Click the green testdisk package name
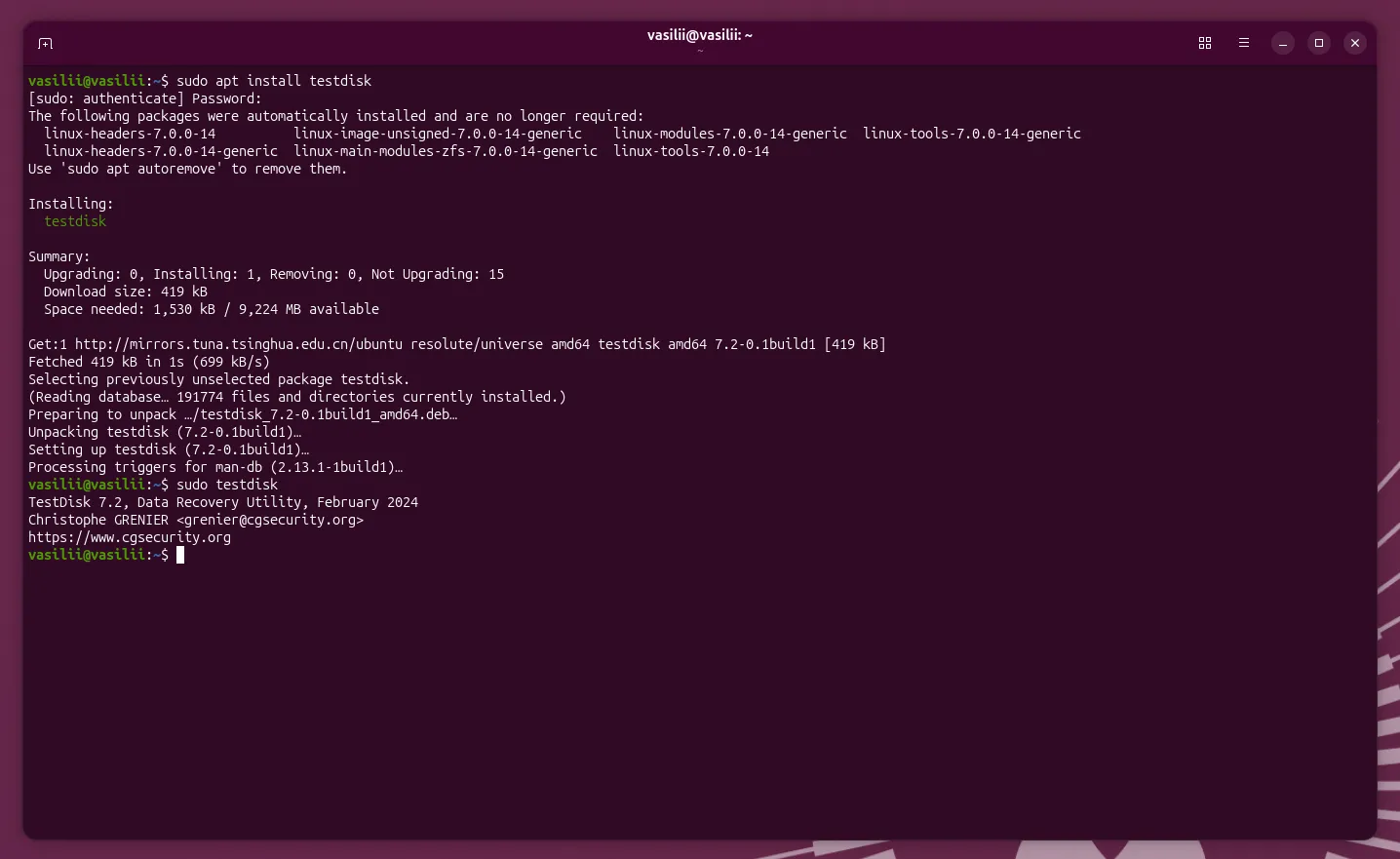The width and height of the screenshot is (1400, 859). [75, 221]
